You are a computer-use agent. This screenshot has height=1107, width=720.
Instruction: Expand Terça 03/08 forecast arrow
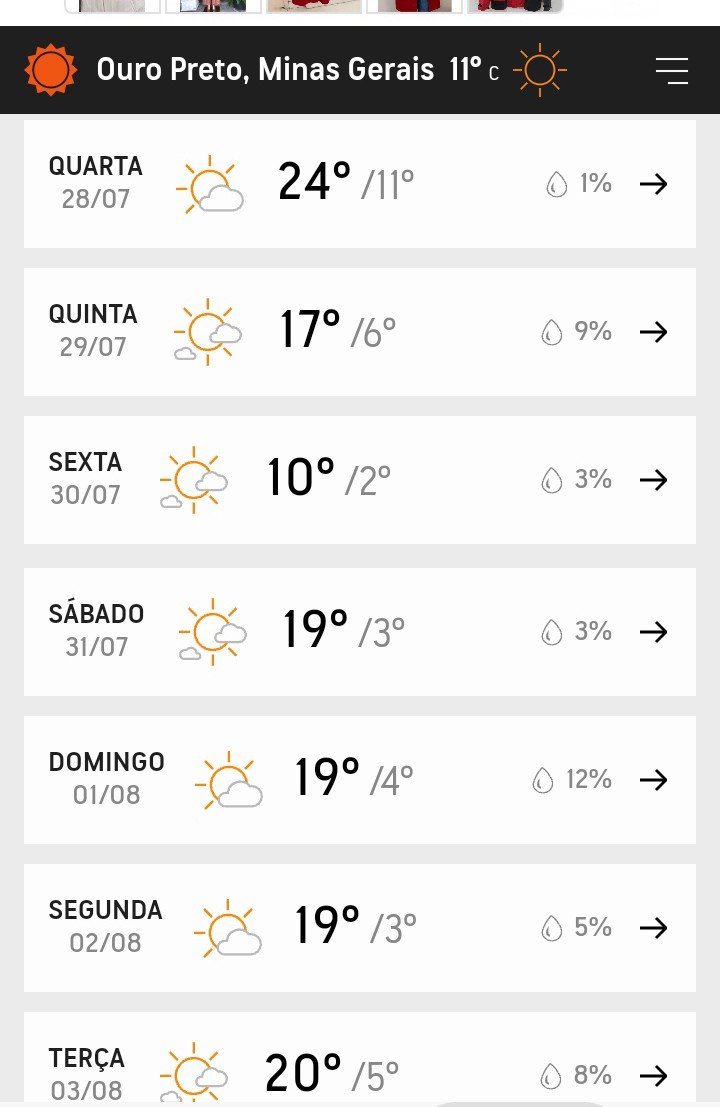tap(654, 1076)
